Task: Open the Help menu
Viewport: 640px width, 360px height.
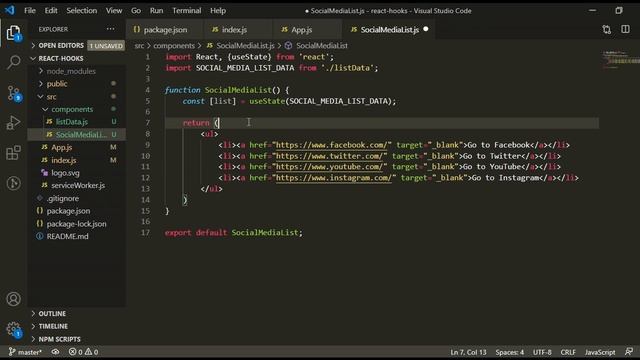Action: pyautogui.click(x=218, y=11)
